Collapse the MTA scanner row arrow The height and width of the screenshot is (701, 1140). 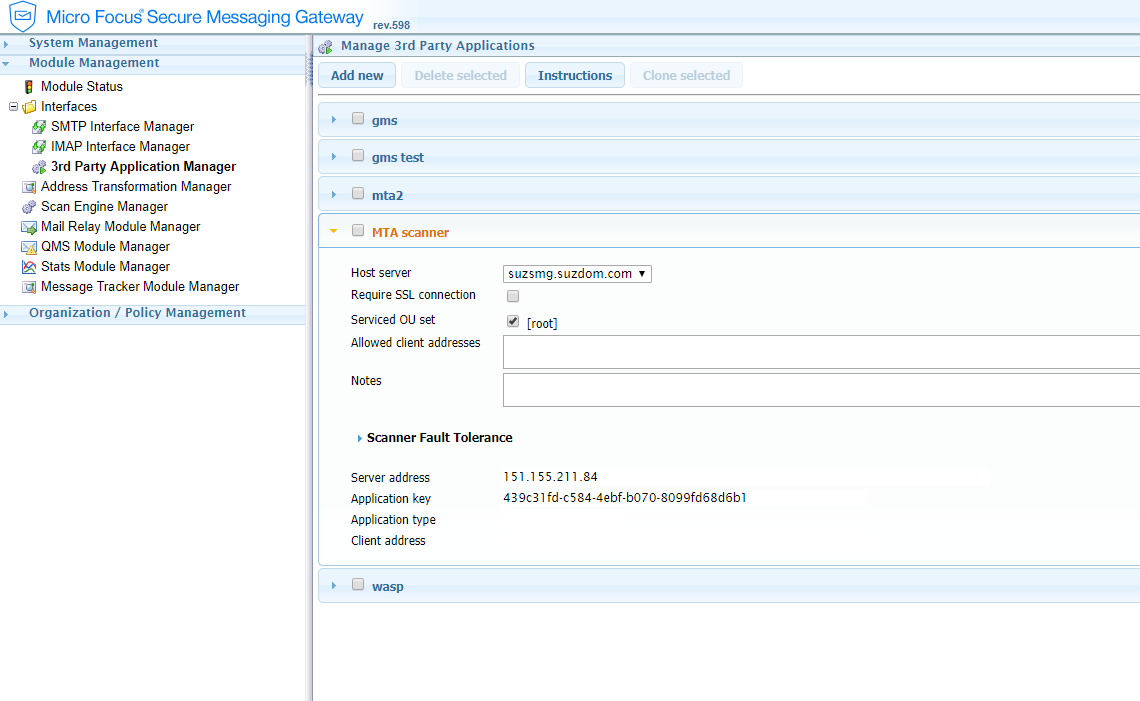click(x=334, y=231)
